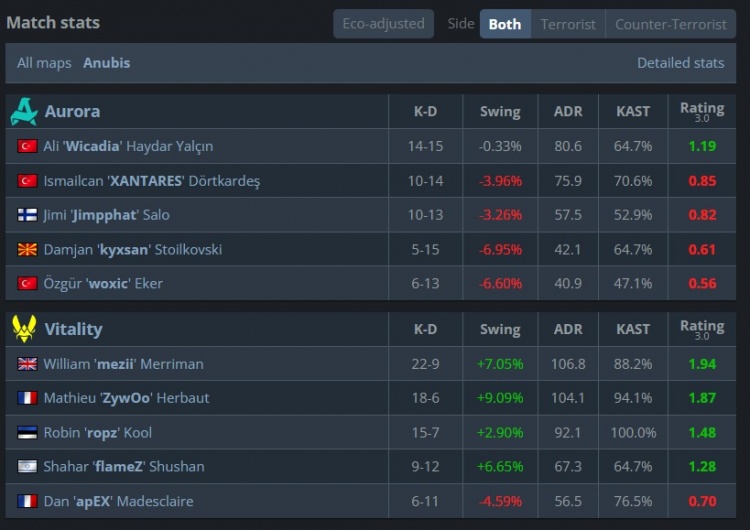Image resolution: width=750 pixels, height=530 pixels.
Task: Click mezii's 1.94 rating value
Action: tap(702, 364)
